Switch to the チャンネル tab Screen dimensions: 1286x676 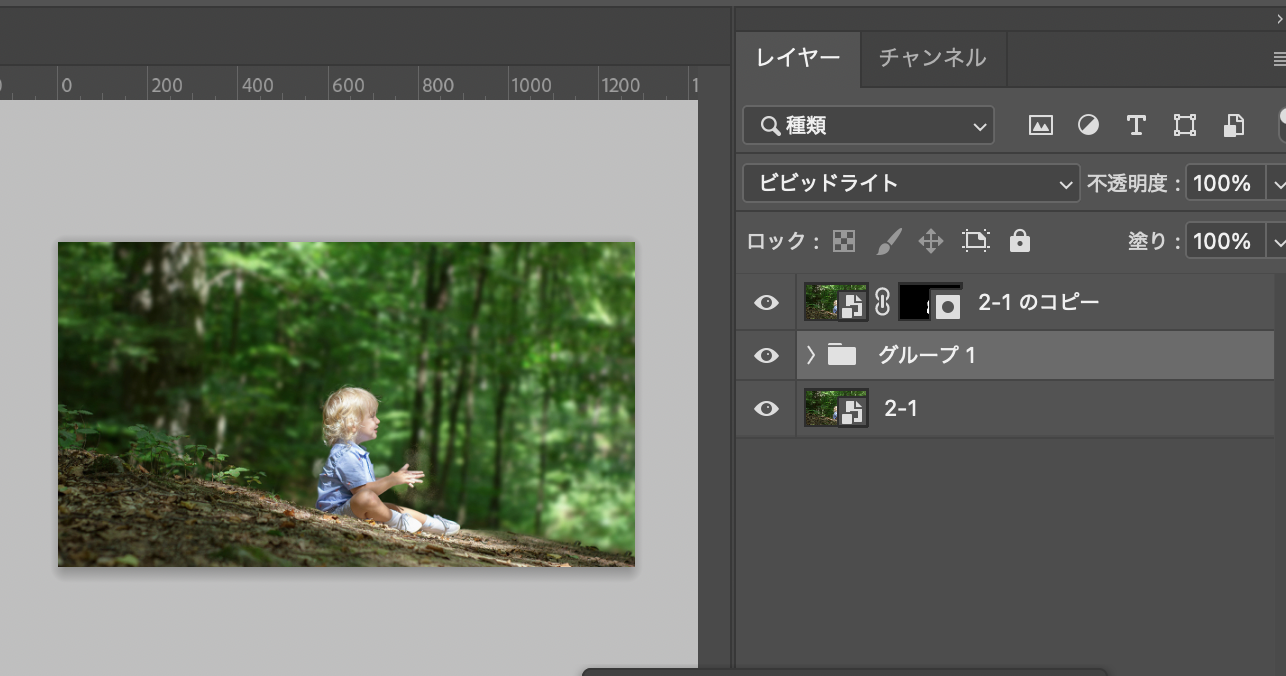coord(932,58)
